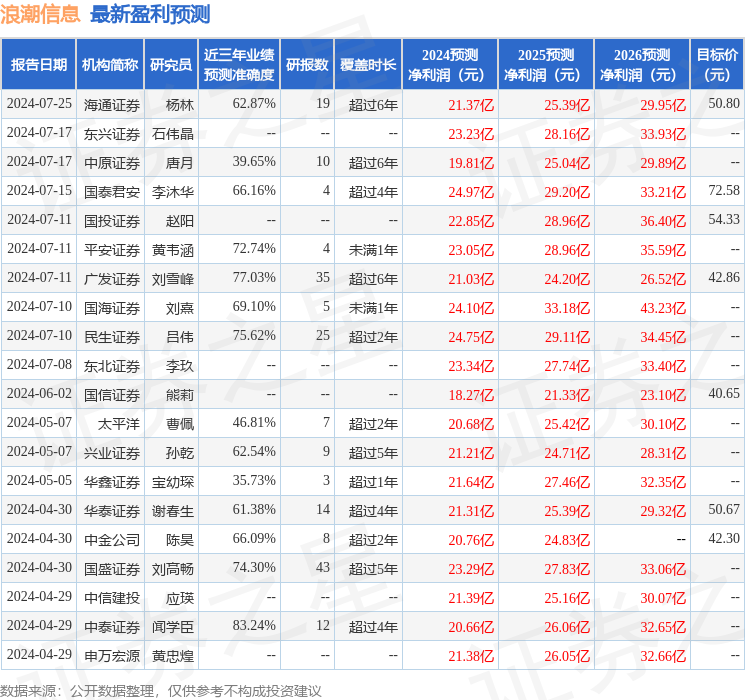
Task: Click 2024 profit value 24.97亿
Action: tap(471, 192)
